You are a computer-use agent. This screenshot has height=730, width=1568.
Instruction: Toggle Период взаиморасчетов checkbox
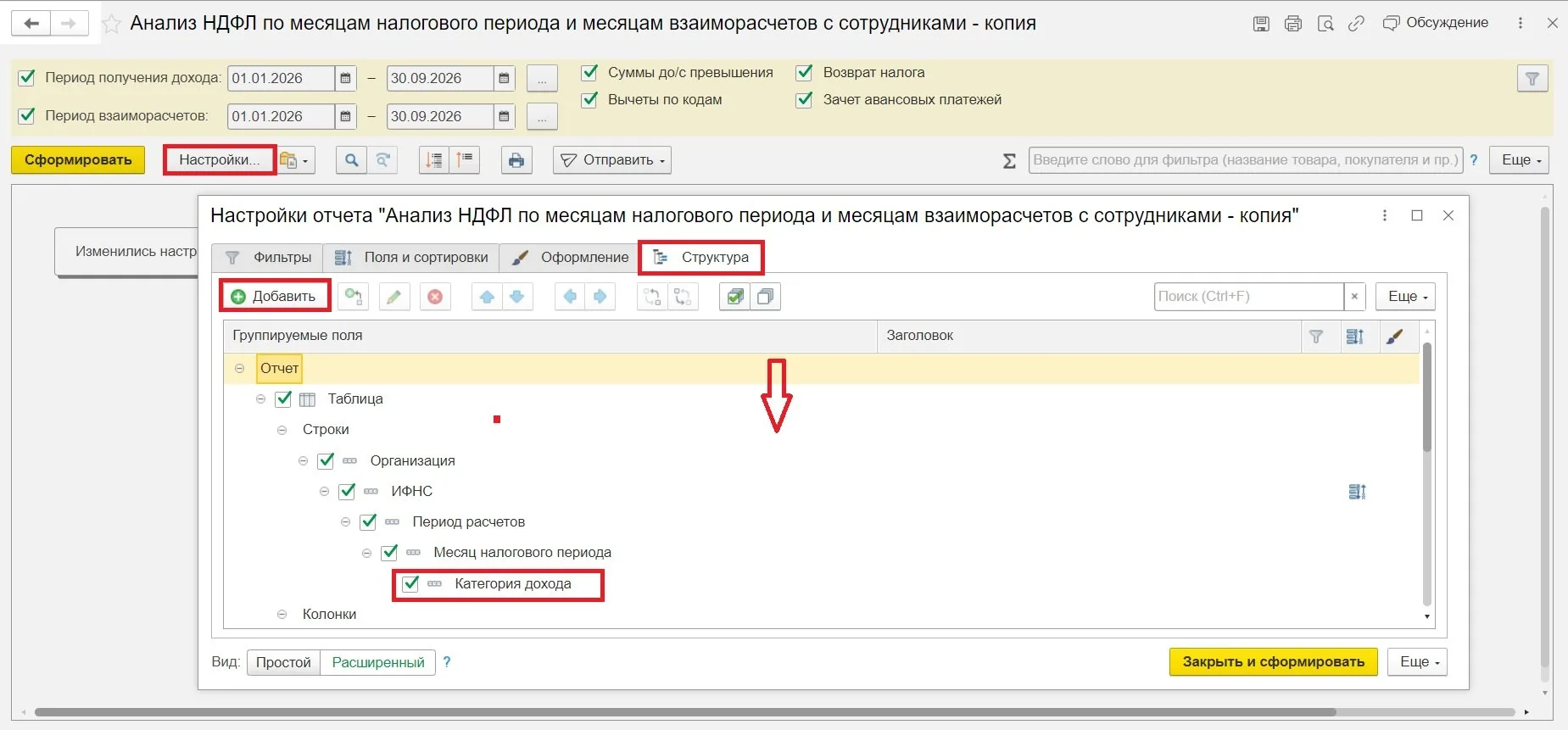(x=27, y=115)
